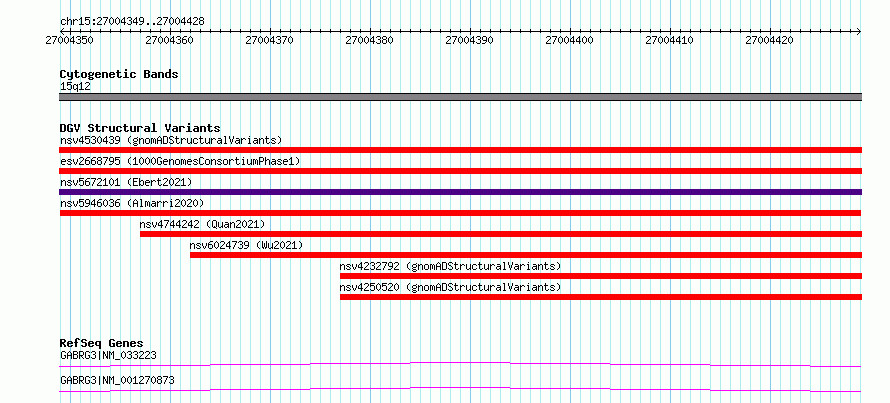
Task: Click the nsv4250520 variant bar
Action: pos(601,297)
